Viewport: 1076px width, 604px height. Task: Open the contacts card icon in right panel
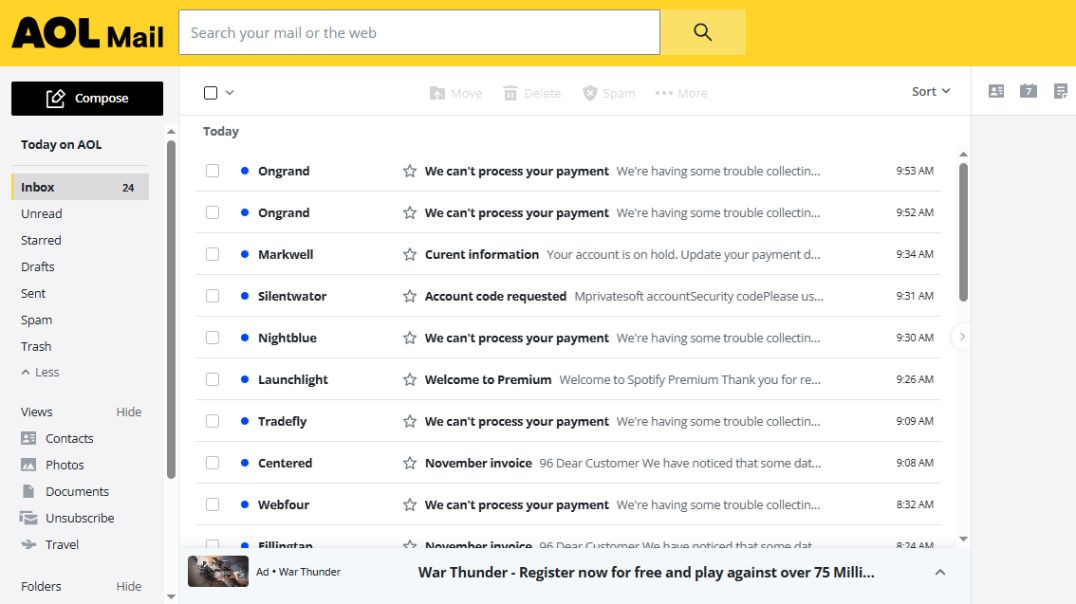pyautogui.click(x=996, y=91)
